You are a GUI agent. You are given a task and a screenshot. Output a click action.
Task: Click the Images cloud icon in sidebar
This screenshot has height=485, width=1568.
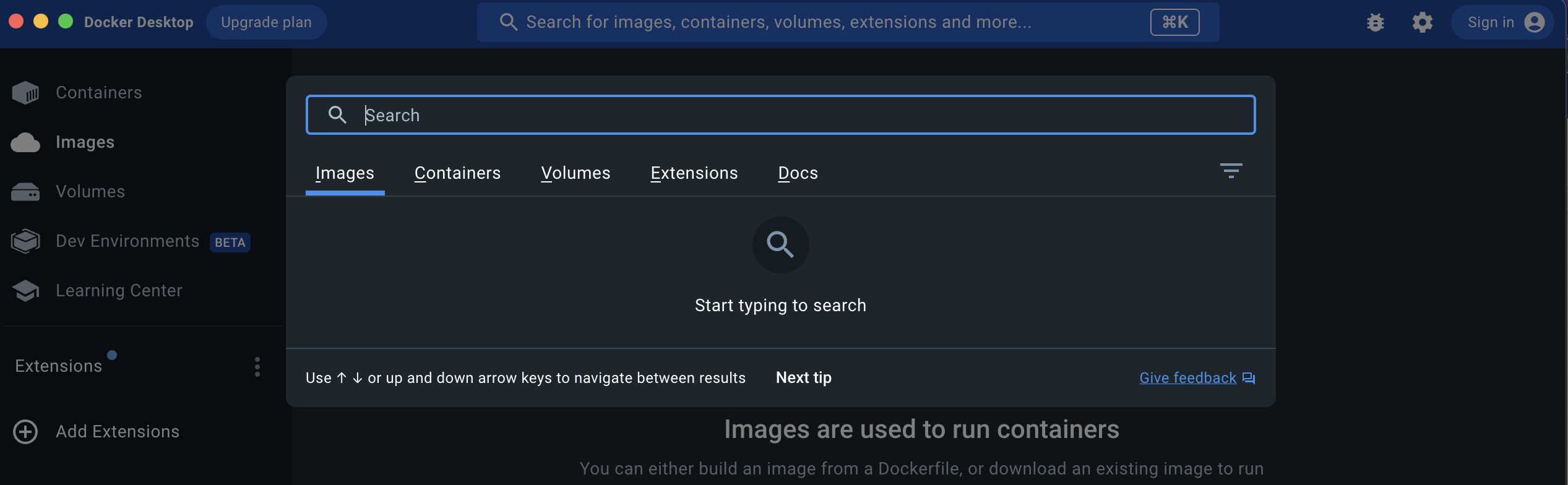coord(25,142)
